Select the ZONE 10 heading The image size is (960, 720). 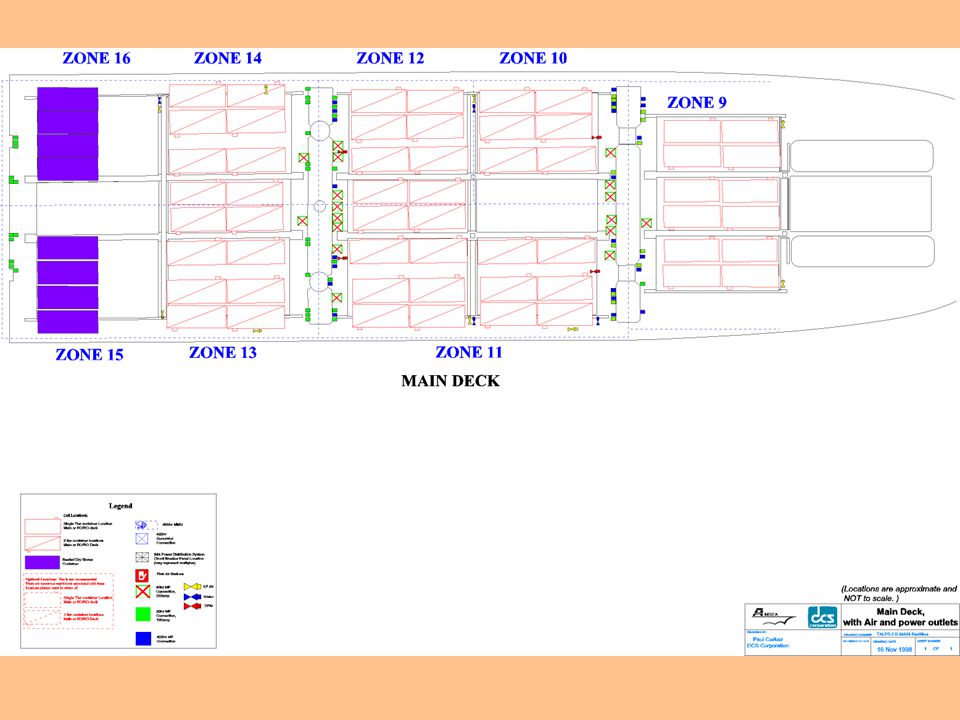[533, 58]
